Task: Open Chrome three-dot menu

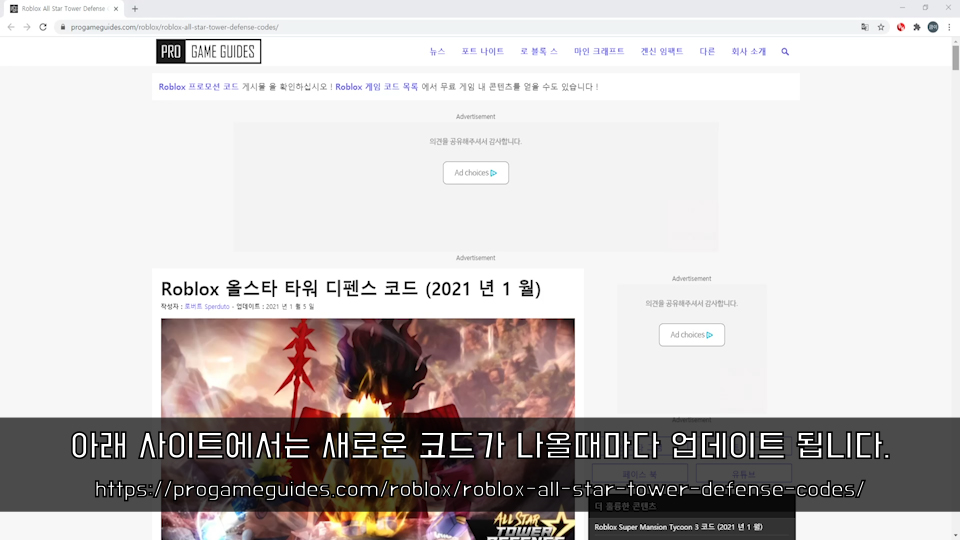Action: coord(949,27)
